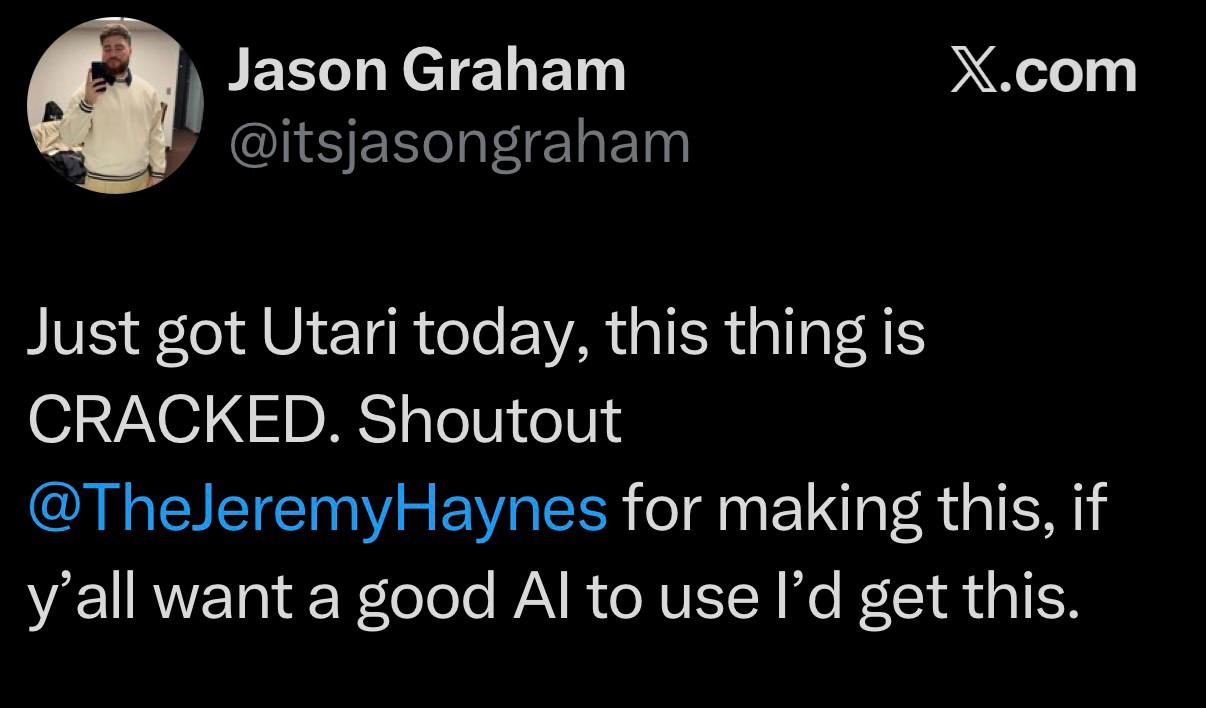Click the word "Shoutout" in the tweet

489,421
